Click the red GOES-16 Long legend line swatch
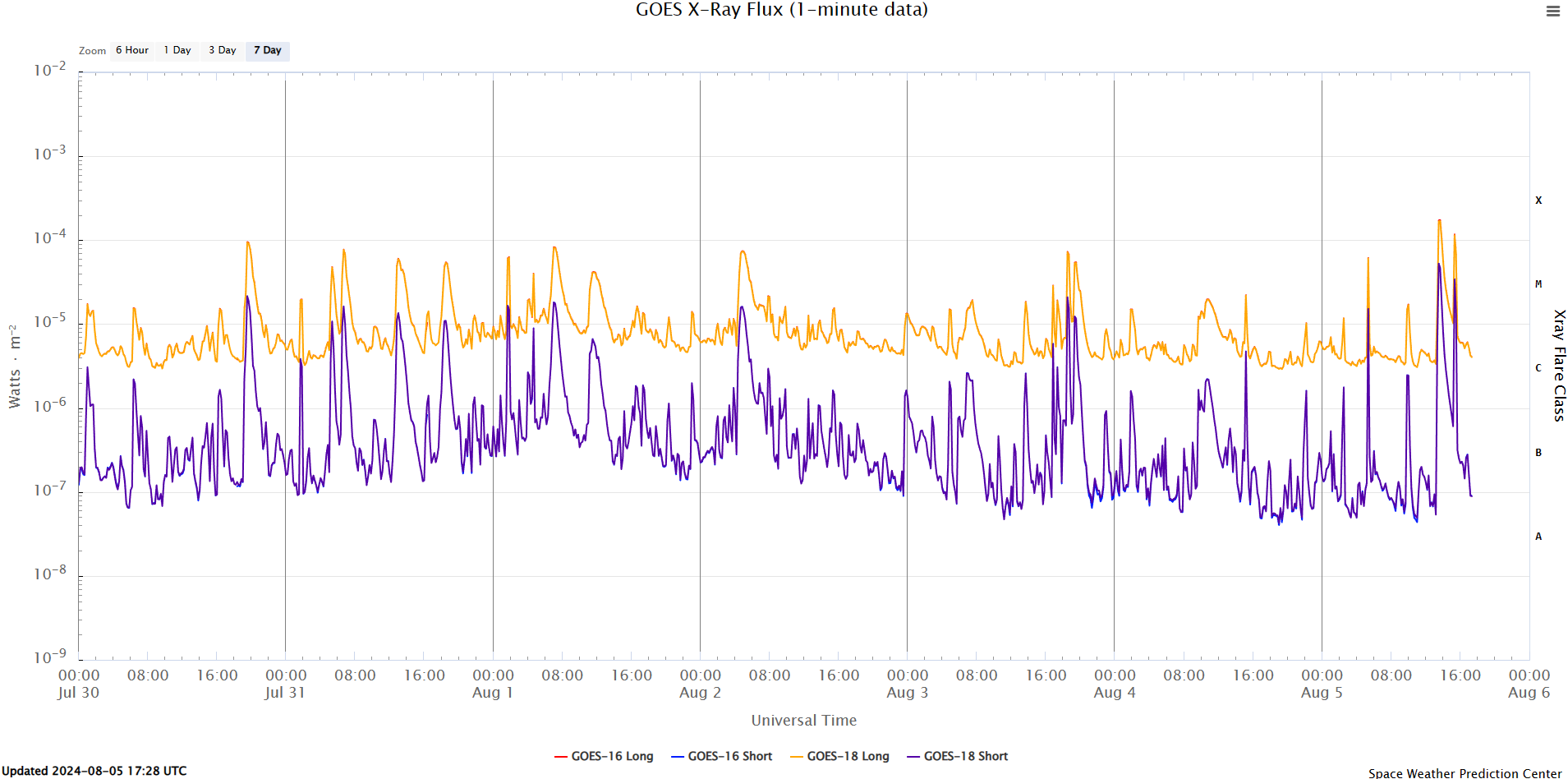This screenshot has height=779, width=1568. click(x=561, y=756)
